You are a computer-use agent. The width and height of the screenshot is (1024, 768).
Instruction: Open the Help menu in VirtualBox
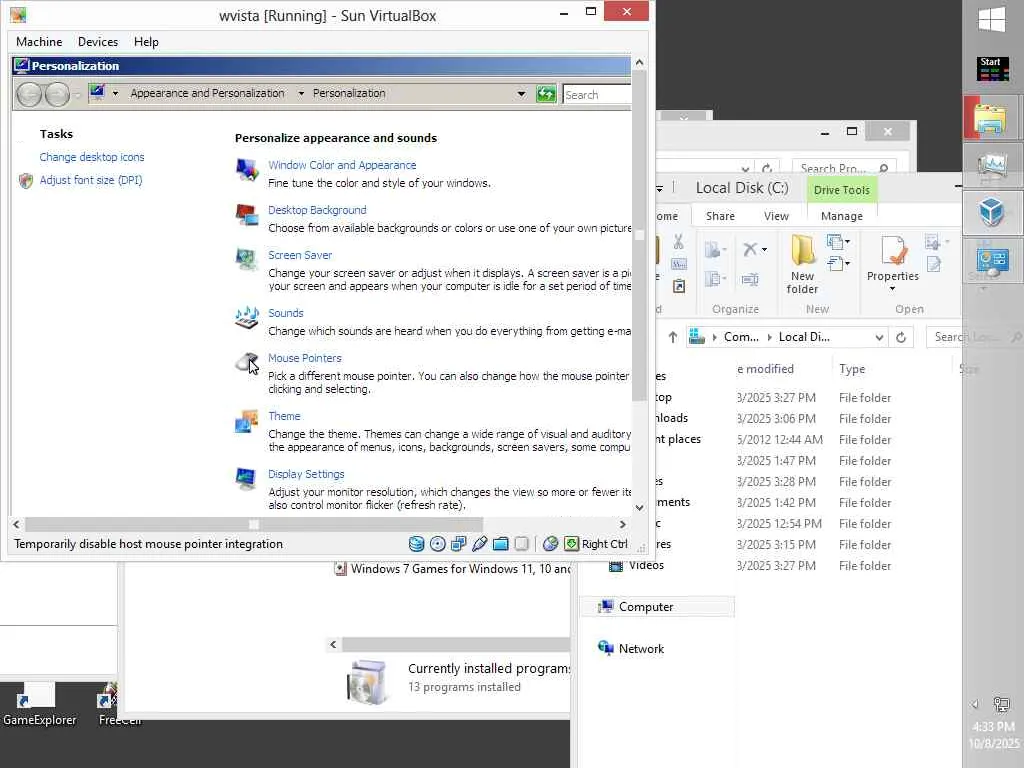[x=146, y=42]
